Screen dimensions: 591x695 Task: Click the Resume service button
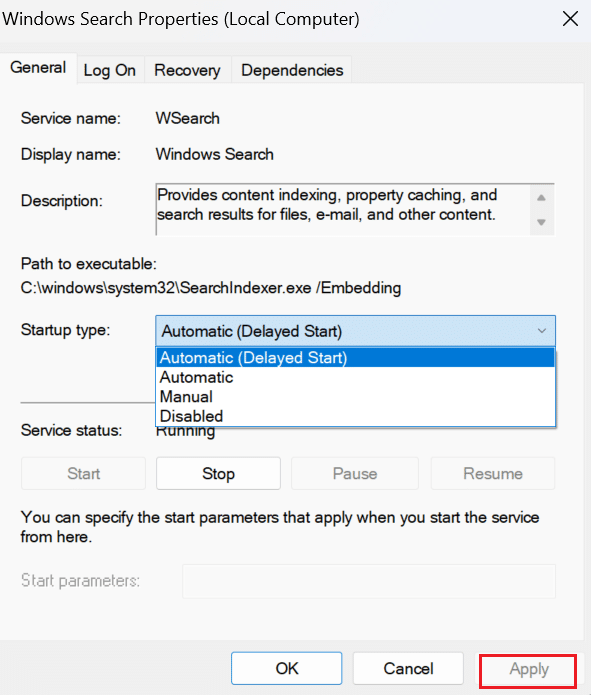[x=493, y=473]
